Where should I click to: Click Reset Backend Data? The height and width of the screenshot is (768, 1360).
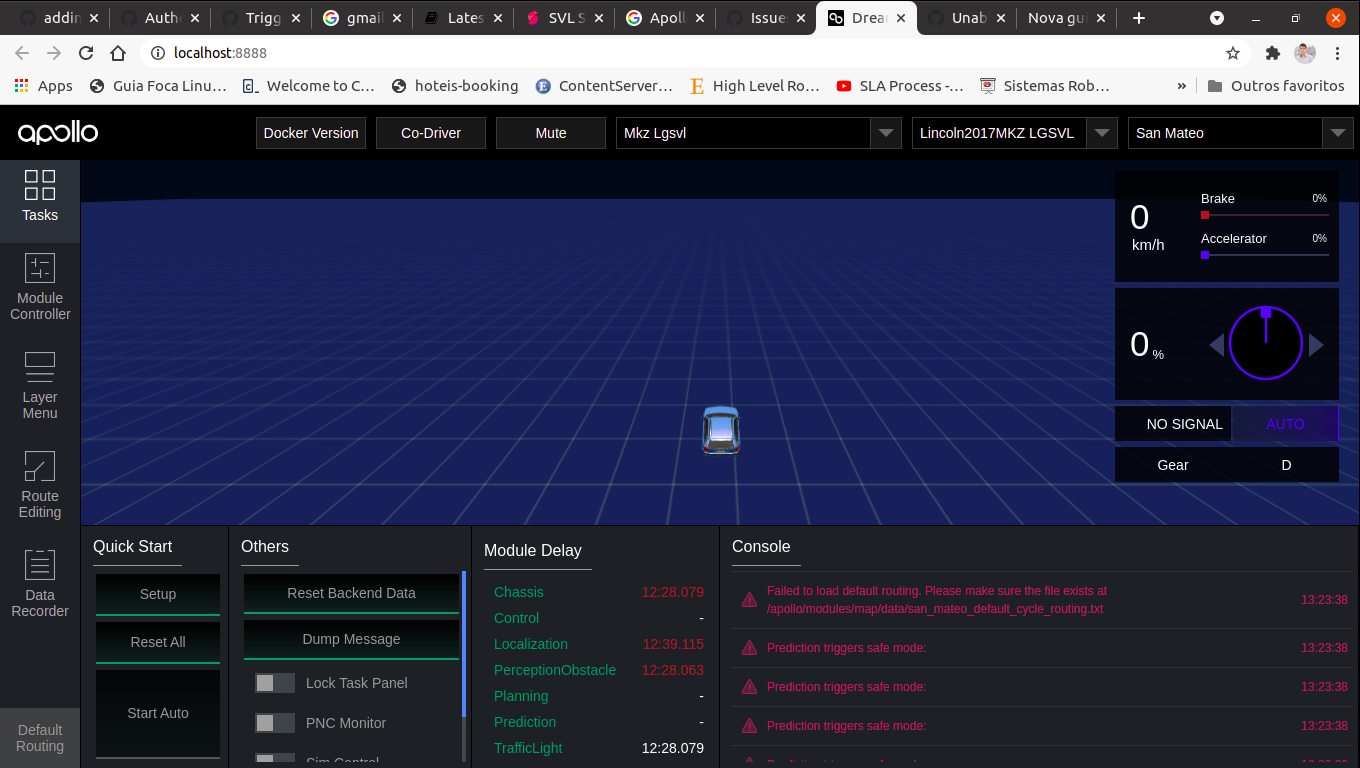pos(351,593)
